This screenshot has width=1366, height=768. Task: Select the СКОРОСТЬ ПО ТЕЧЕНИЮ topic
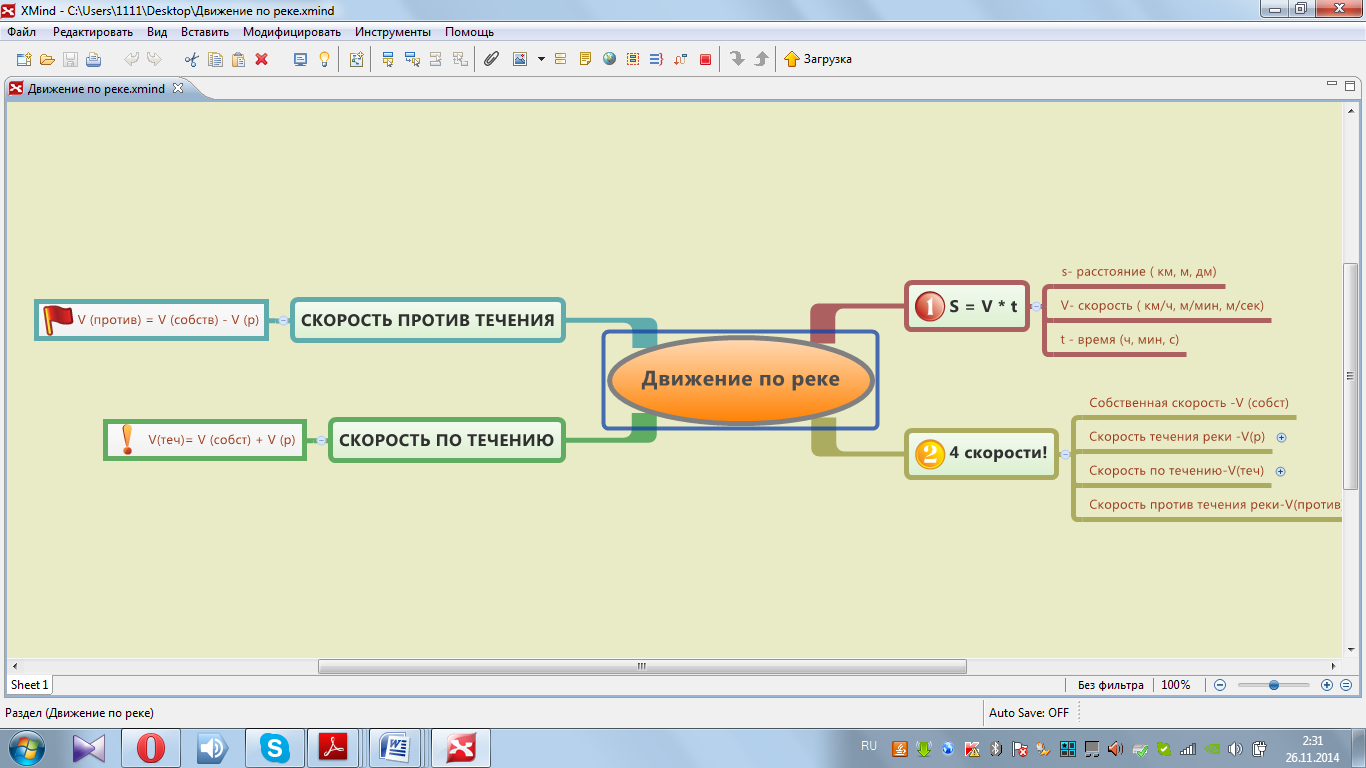[447, 440]
